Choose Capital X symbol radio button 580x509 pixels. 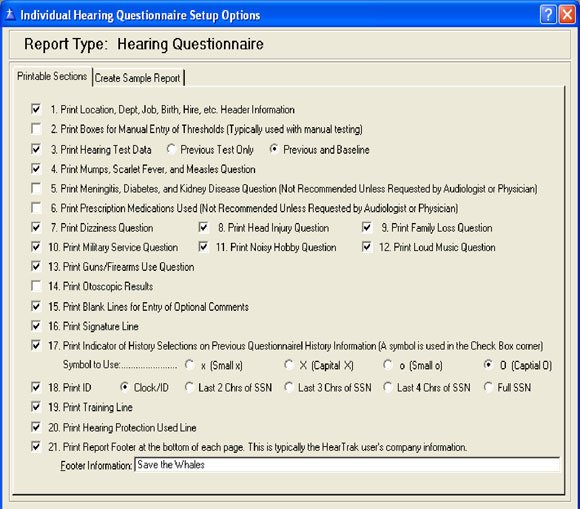pyautogui.click(x=289, y=365)
